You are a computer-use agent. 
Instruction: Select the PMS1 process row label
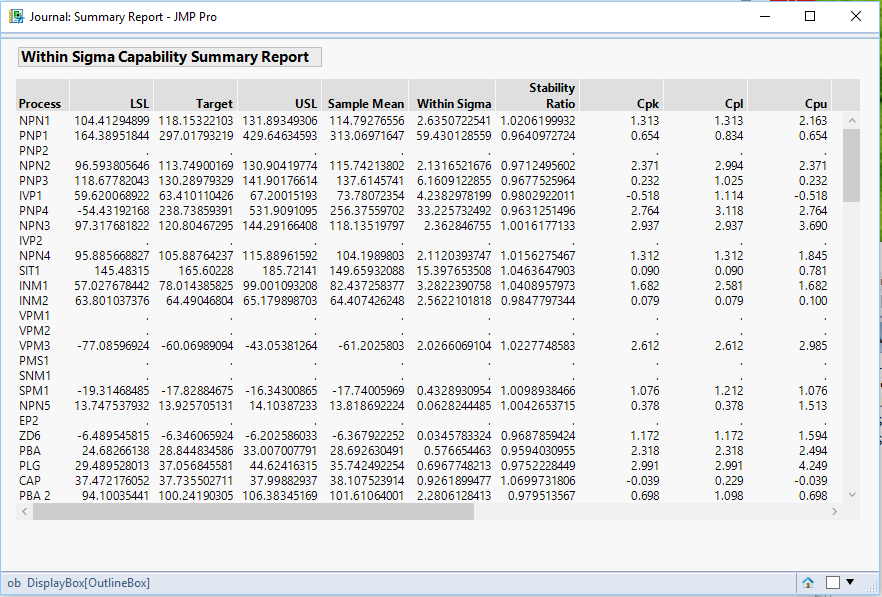tap(34, 361)
